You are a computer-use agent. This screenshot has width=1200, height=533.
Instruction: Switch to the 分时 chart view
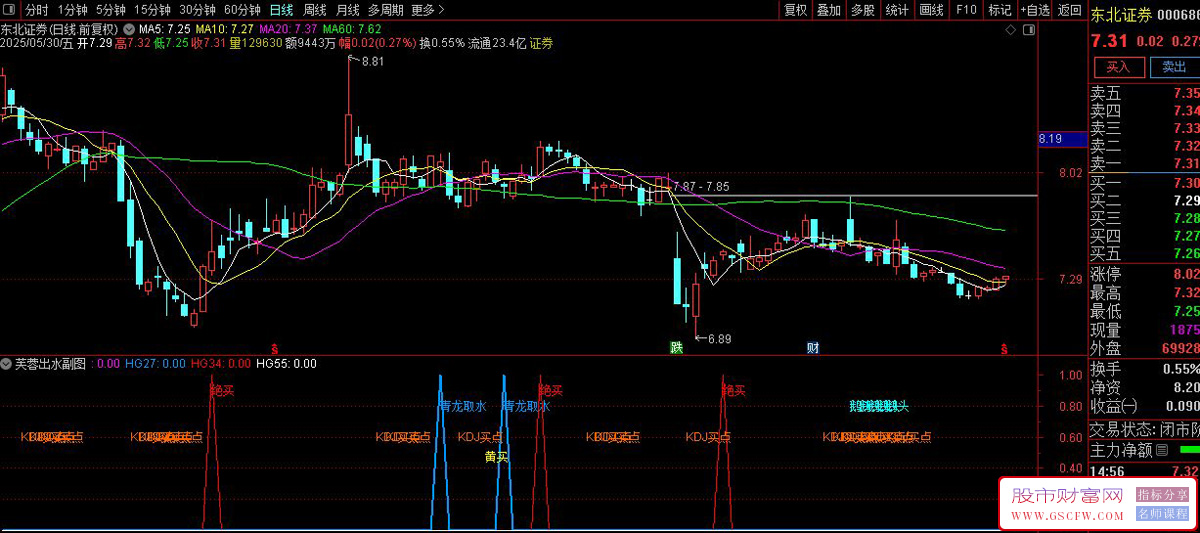(x=37, y=10)
